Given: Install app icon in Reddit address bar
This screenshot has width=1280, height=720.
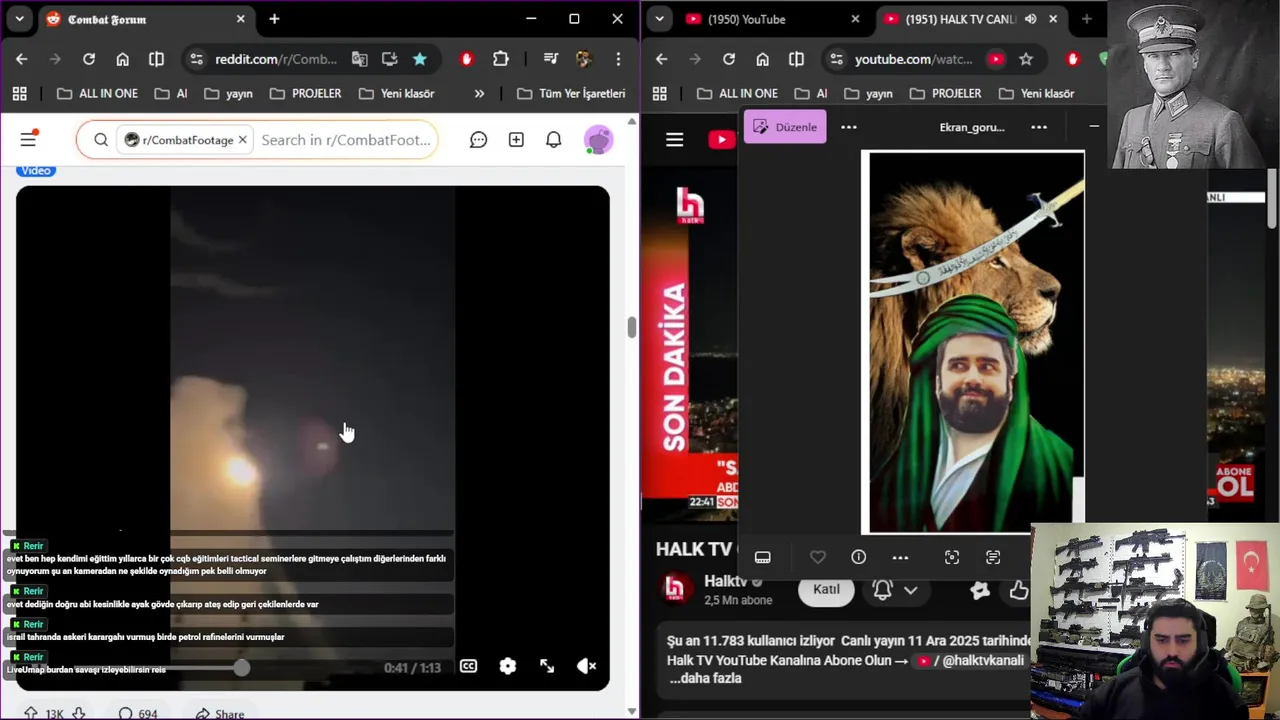Looking at the screenshot, I should pyautogui.click(x=390, y=59).
